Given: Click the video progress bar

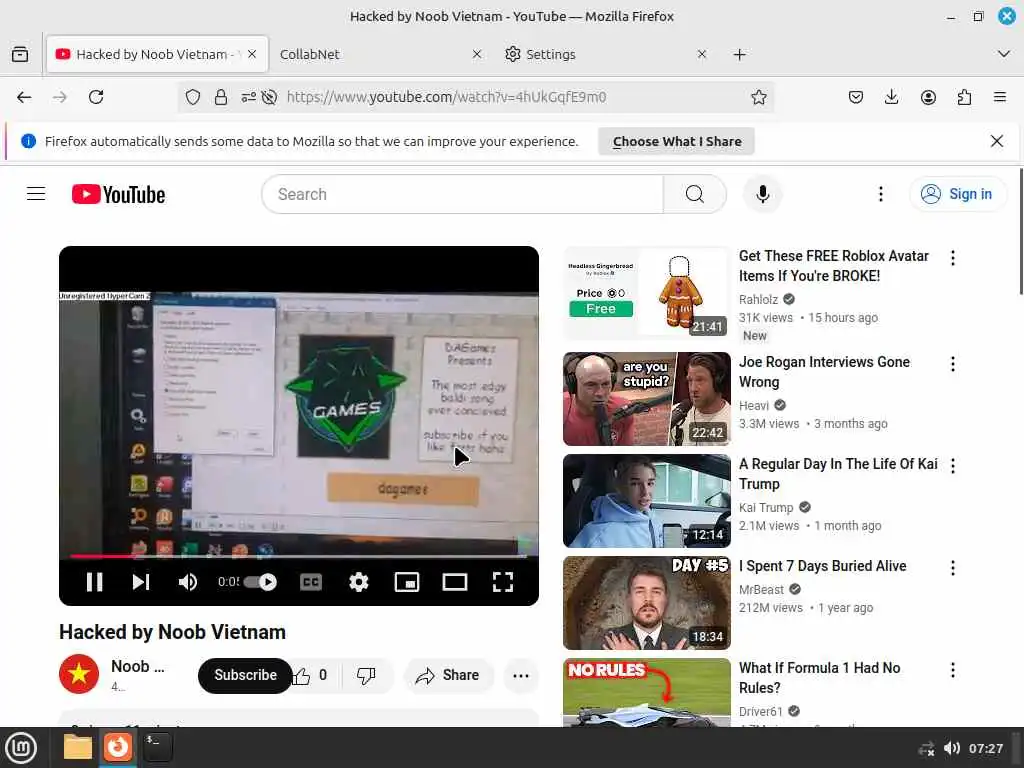Looking at the screenshot, I should 298,556.
